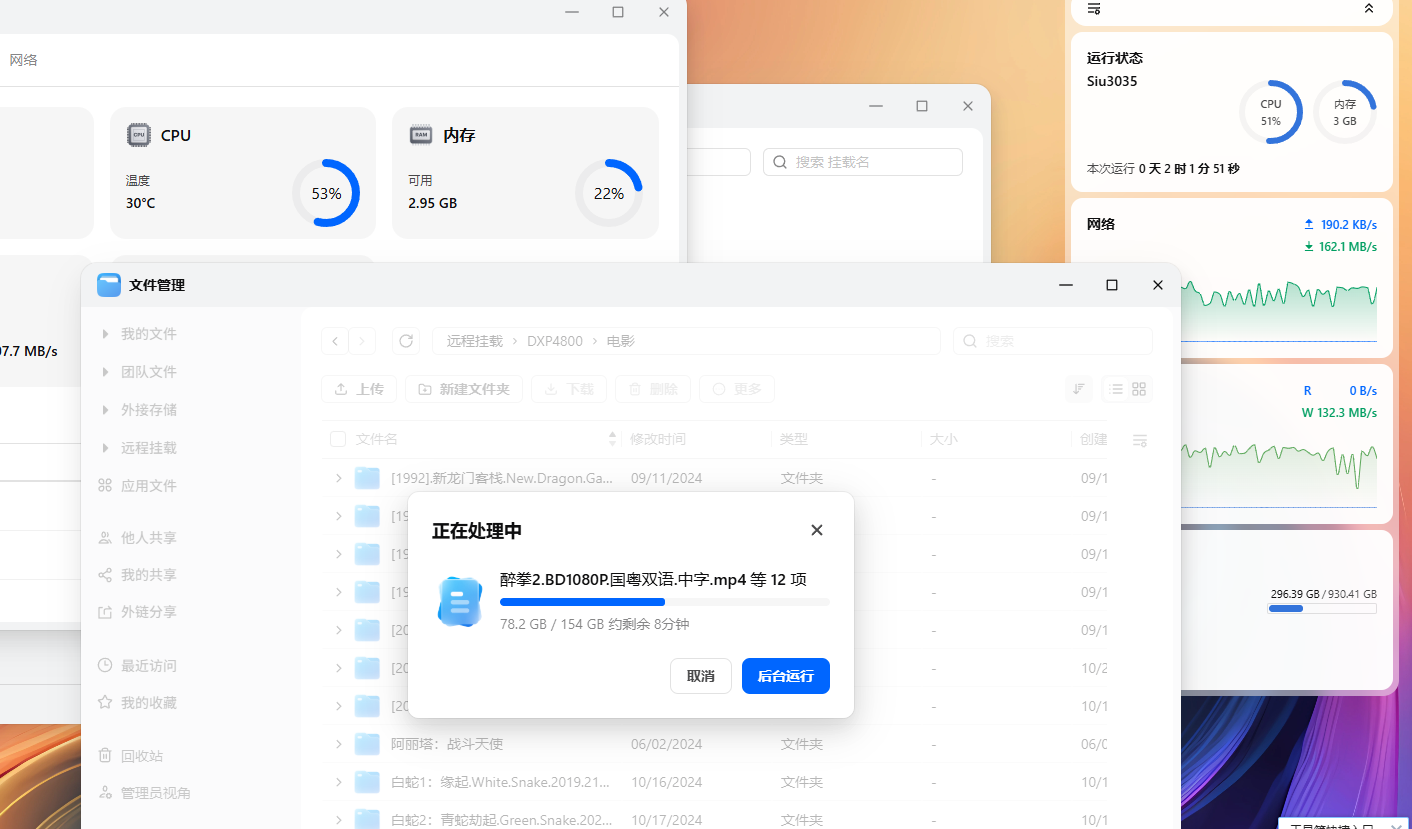Screen dimensions: 1412x829
Task: Click the 内存 3 GB ring in 运行状态 widget
Action: pyautogui.click(x=1345, y=112)
